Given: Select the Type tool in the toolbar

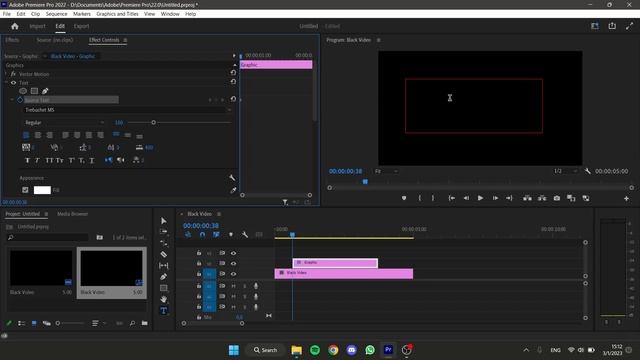Looking at the screenshot, I should pyautogui.click(x=164, y=310).
